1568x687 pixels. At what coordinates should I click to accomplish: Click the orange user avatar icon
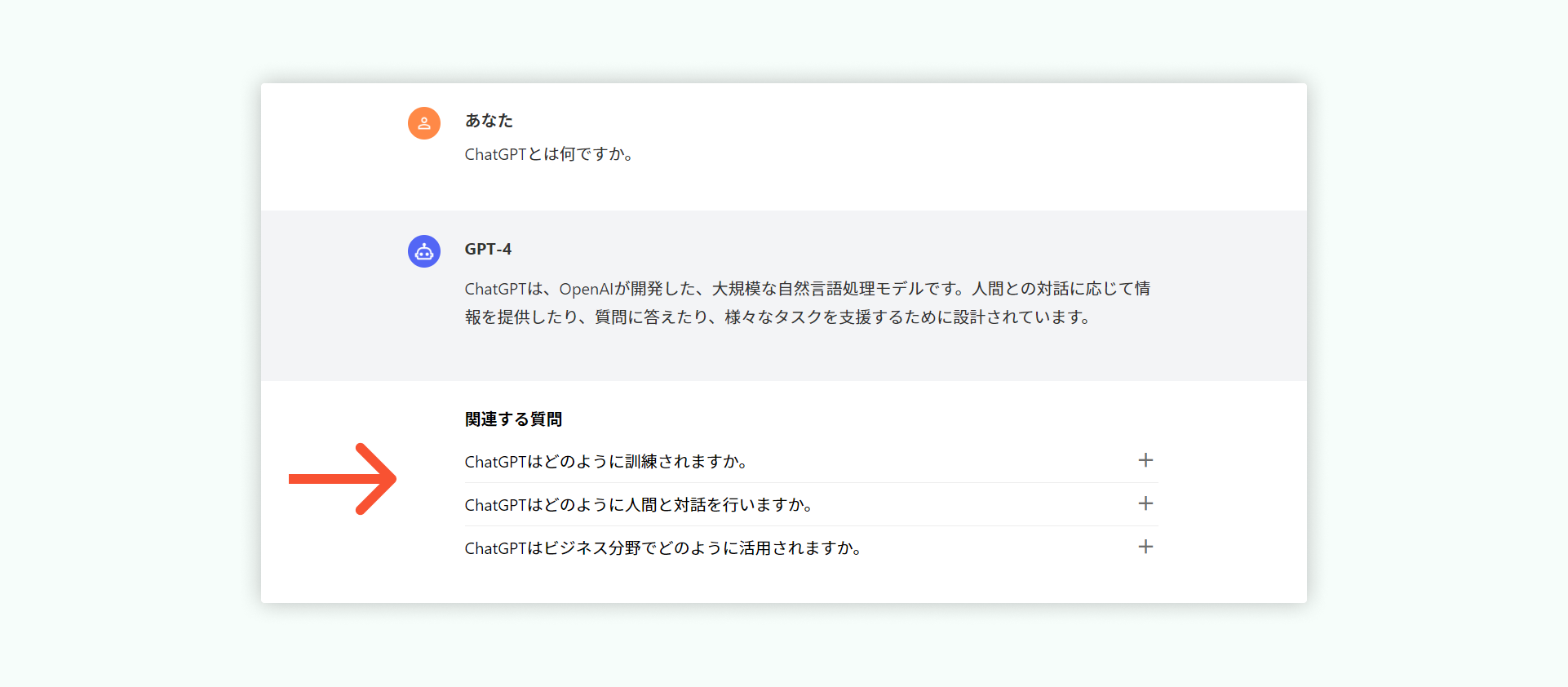point(424,123)
